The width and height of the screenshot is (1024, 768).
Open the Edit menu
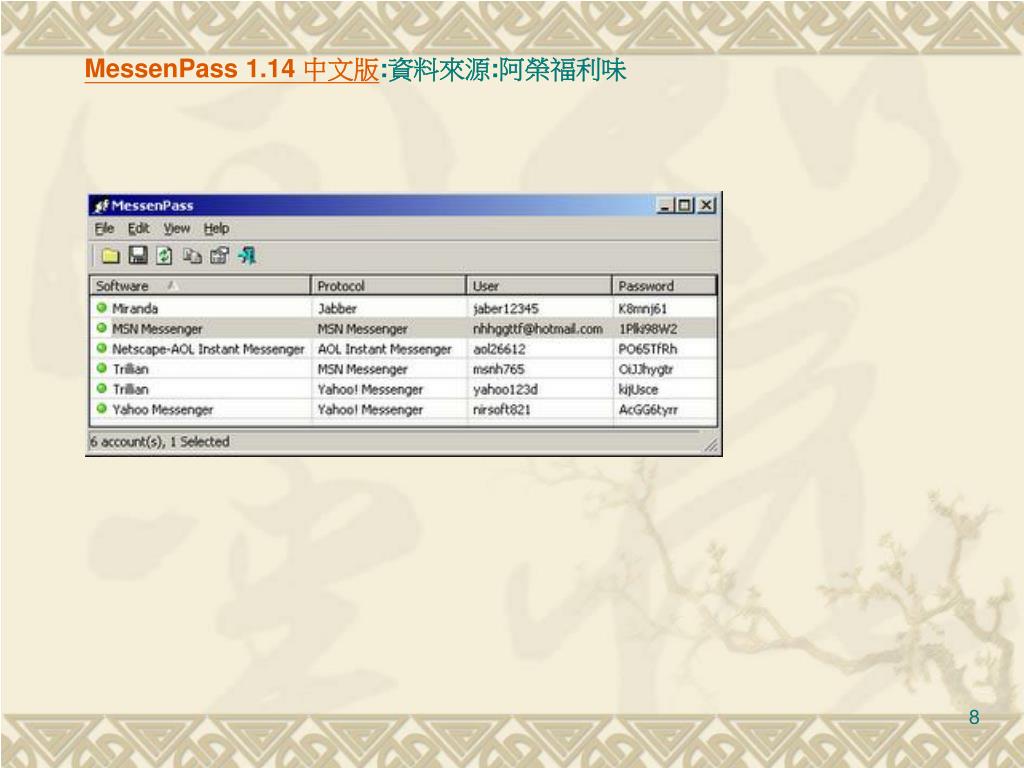point(138,229)
